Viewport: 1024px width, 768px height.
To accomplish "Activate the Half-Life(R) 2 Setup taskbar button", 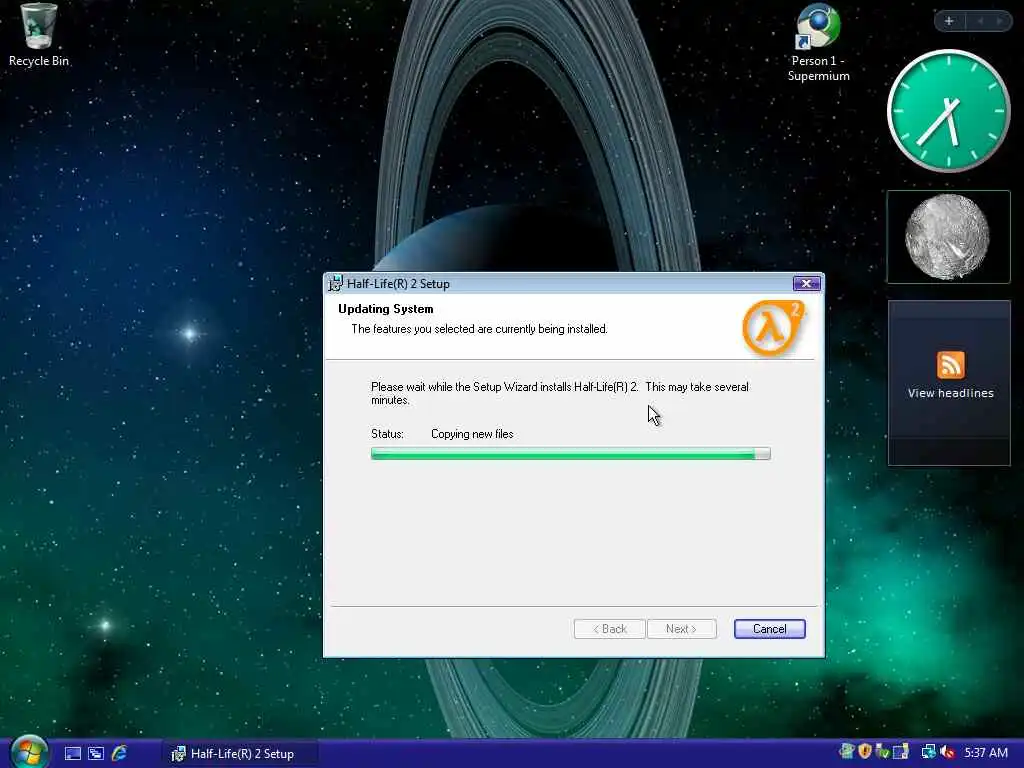I will coord(240,754).
